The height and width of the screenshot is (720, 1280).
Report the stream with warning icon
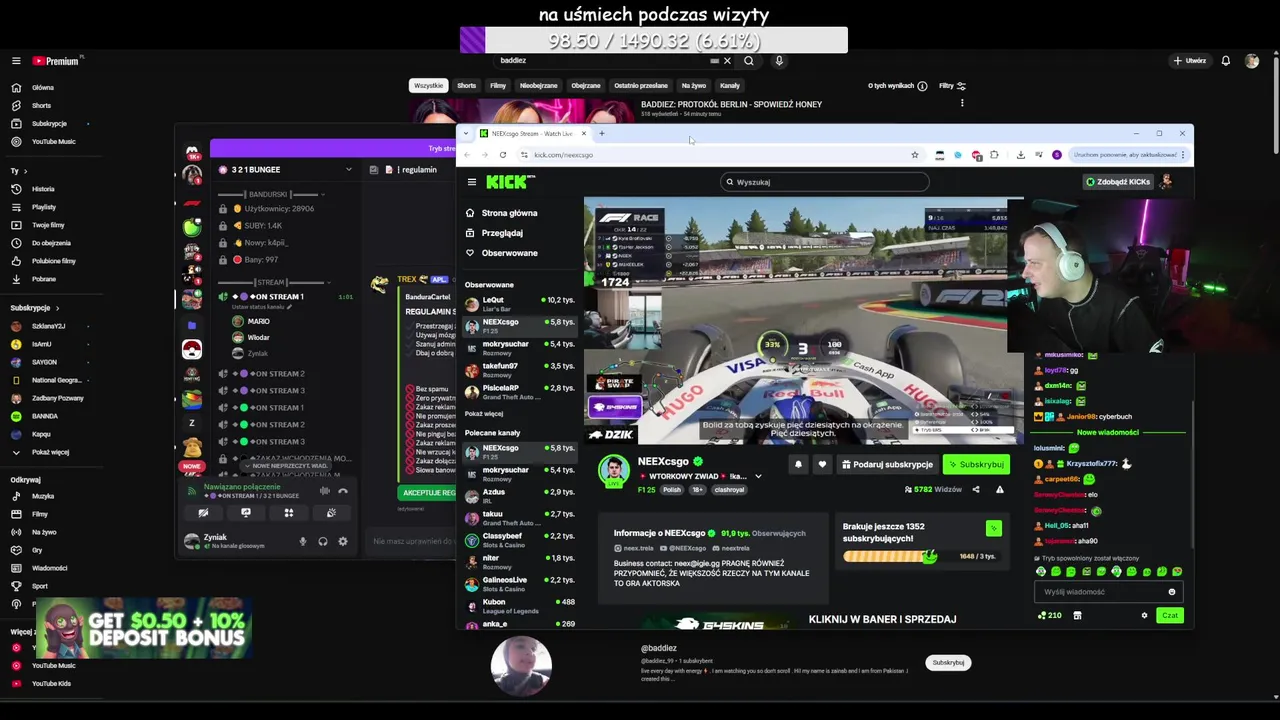[x=999, y=490]
